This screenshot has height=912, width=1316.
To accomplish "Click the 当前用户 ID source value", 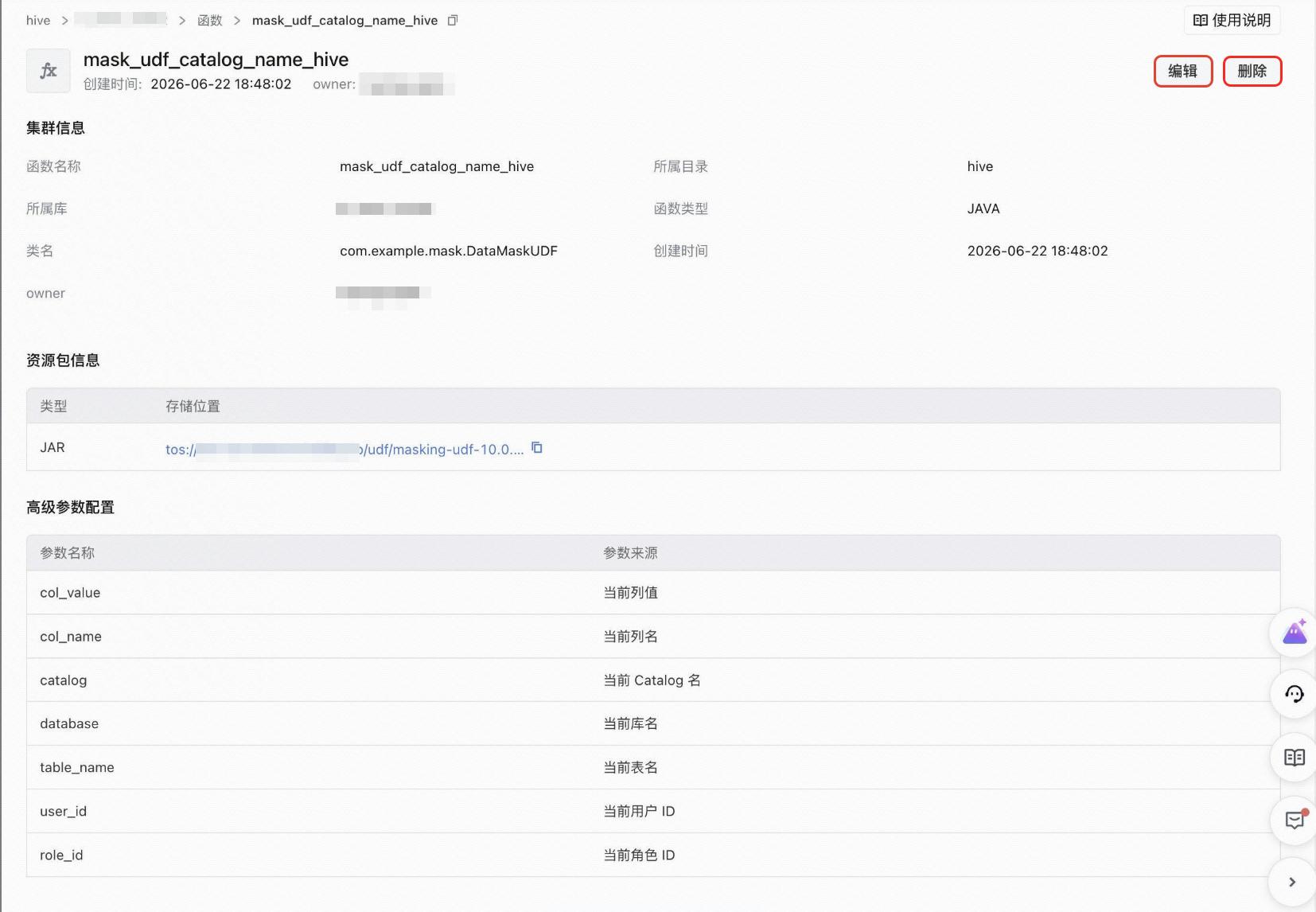I will coord(640,811).
